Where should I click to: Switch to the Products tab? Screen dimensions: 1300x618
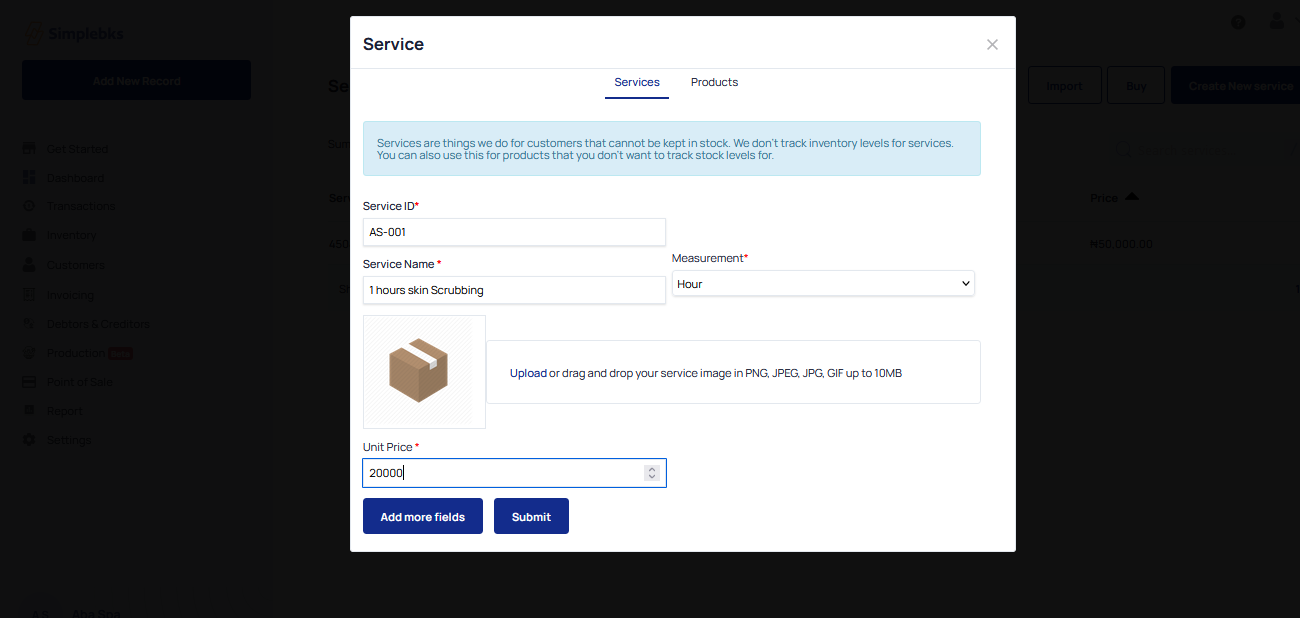point(714,82)
